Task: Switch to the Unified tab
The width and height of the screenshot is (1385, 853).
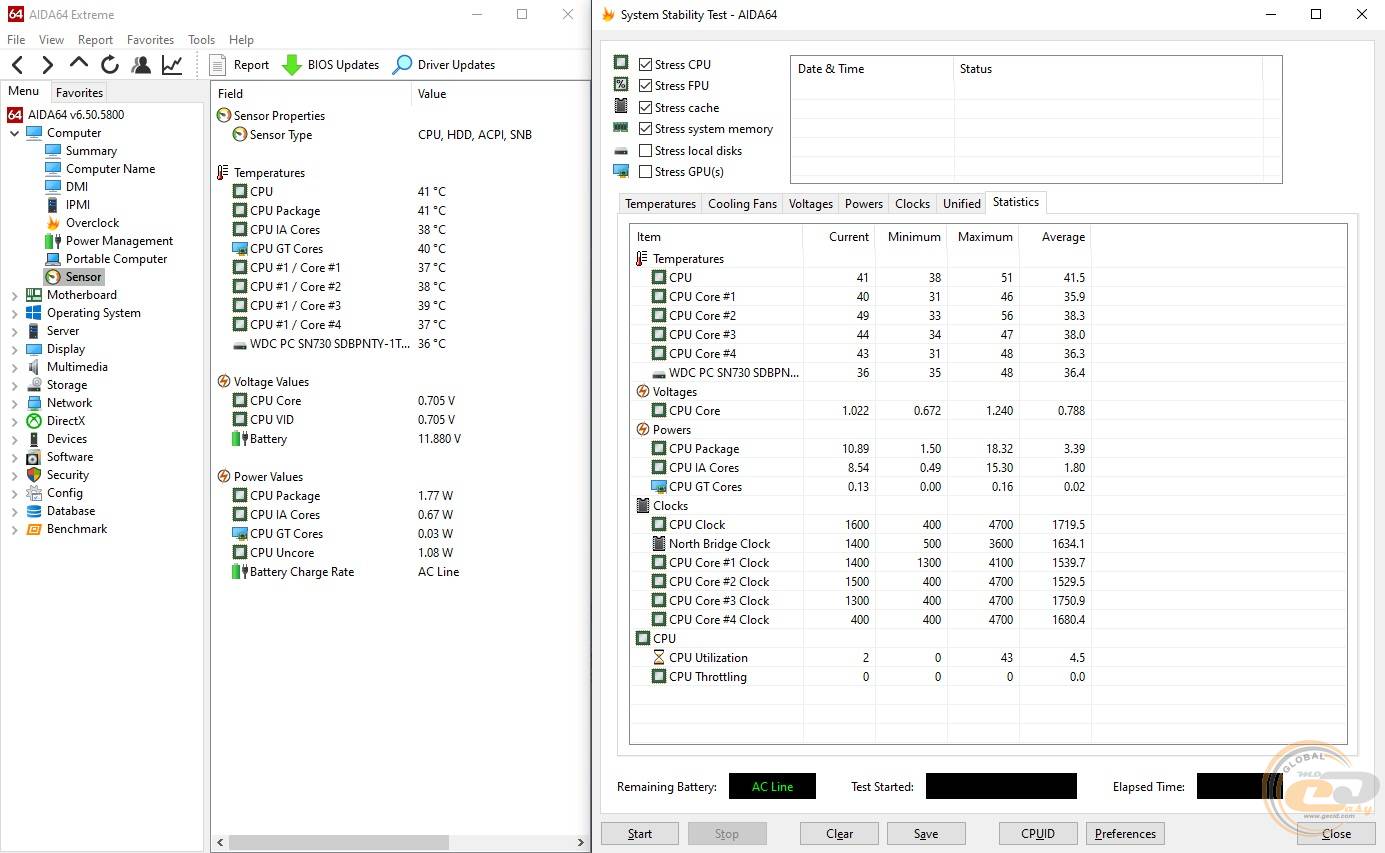Action: pyautogui.click(x=961, y=204)
